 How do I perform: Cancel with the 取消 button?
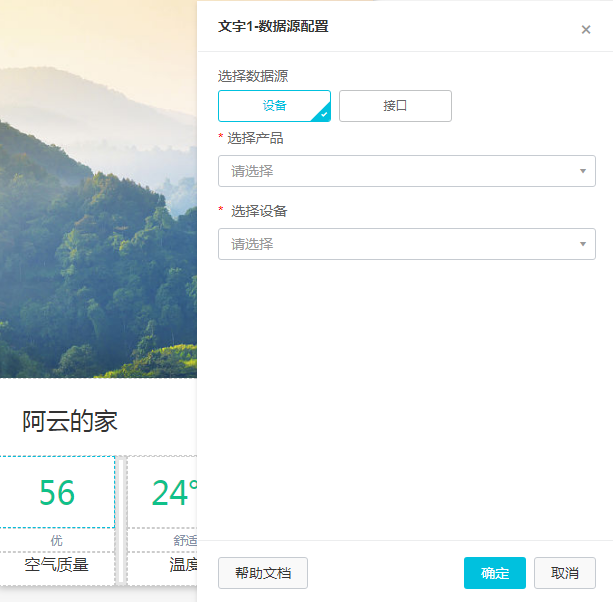pos(565,573)
